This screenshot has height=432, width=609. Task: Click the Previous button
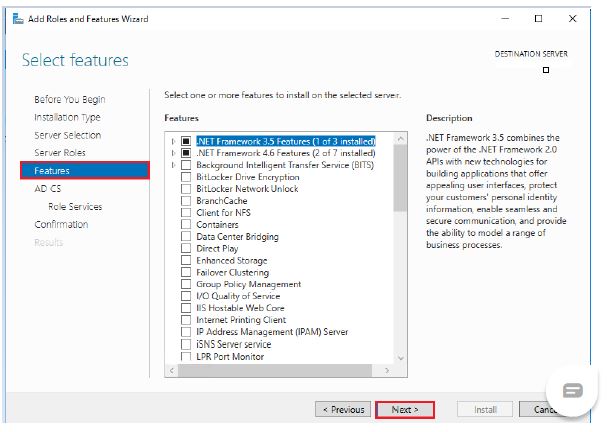click(343, 409)
